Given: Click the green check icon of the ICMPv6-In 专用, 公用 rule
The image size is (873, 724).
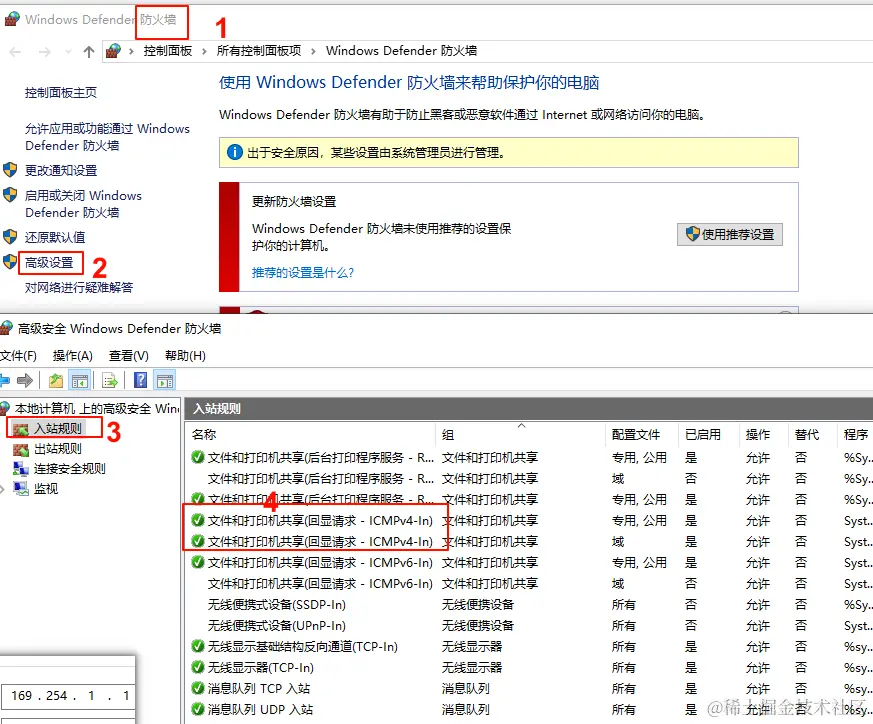Looking at the screenshot, I should (x=198, y=562).
